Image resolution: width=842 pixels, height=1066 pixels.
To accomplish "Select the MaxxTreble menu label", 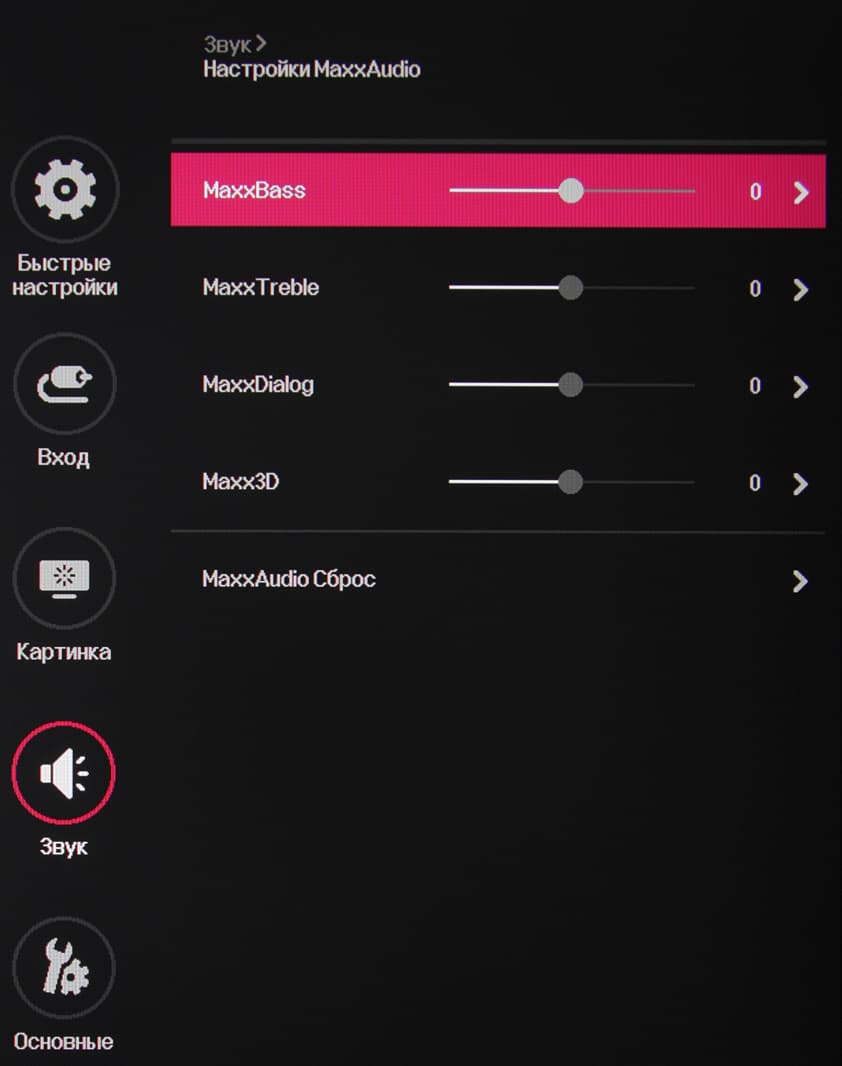I will (260, 288).
